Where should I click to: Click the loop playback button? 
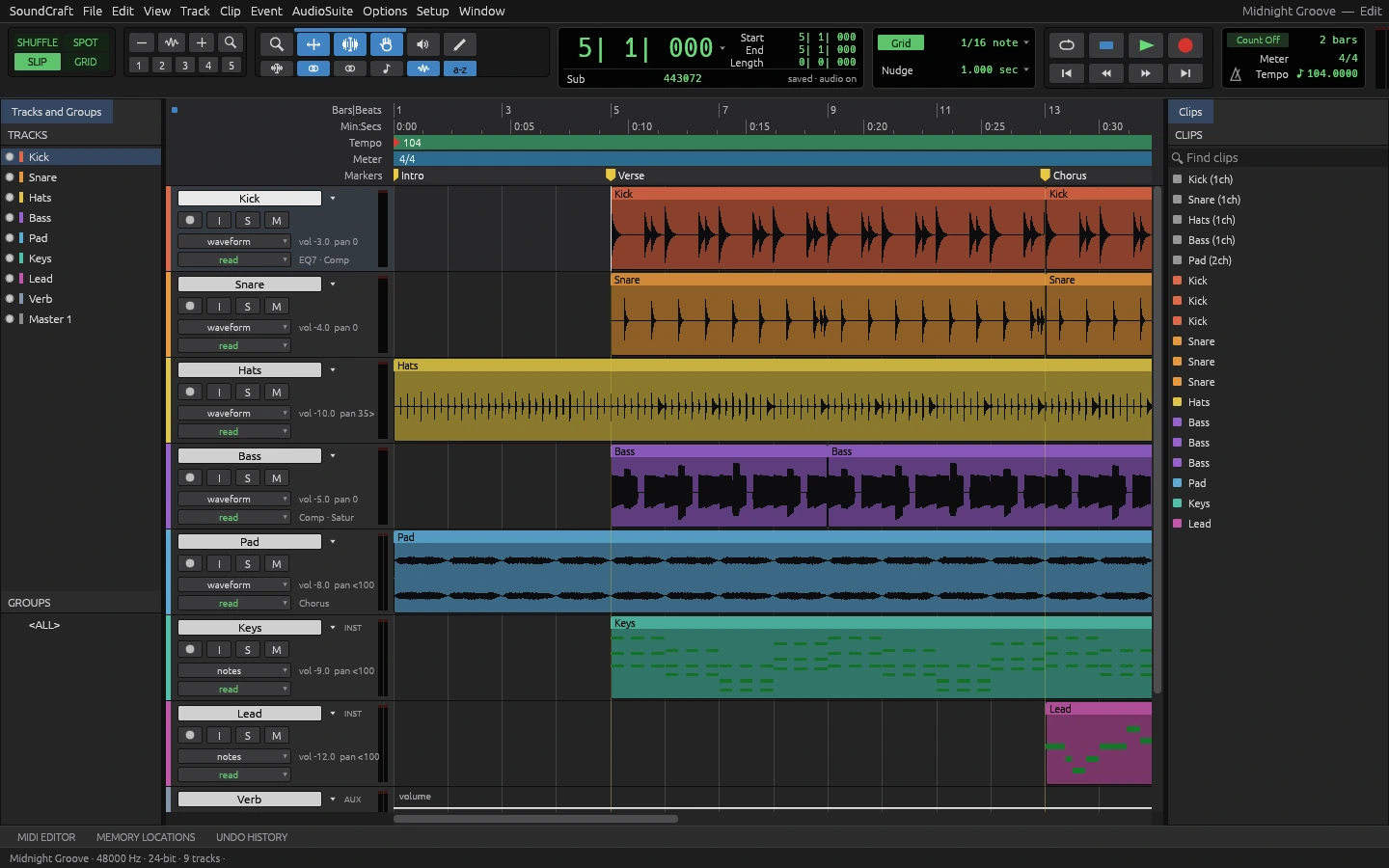click(1066, 45)
